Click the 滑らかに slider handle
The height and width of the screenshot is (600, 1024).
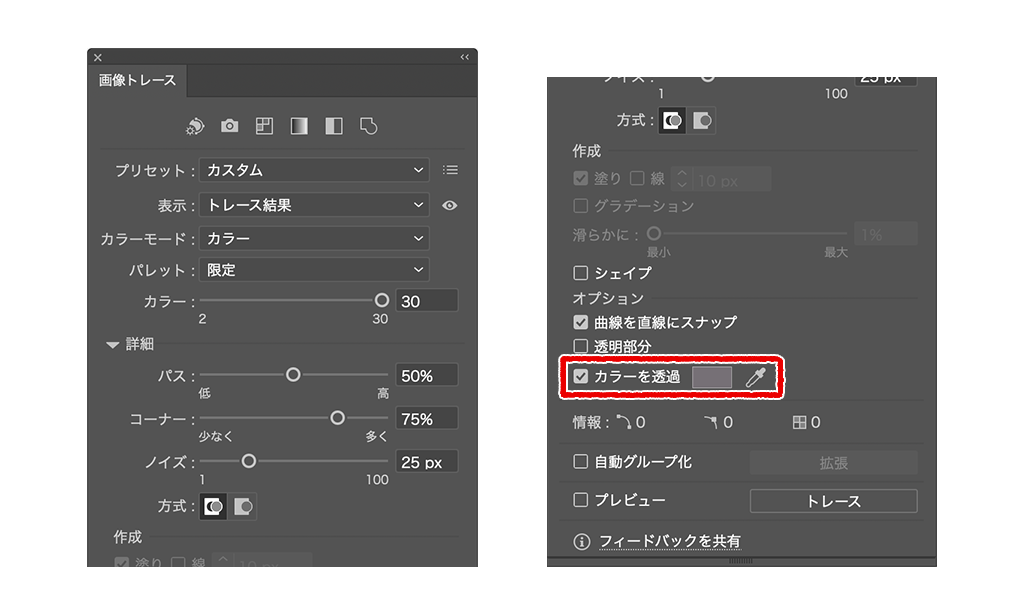pos(654,233)
